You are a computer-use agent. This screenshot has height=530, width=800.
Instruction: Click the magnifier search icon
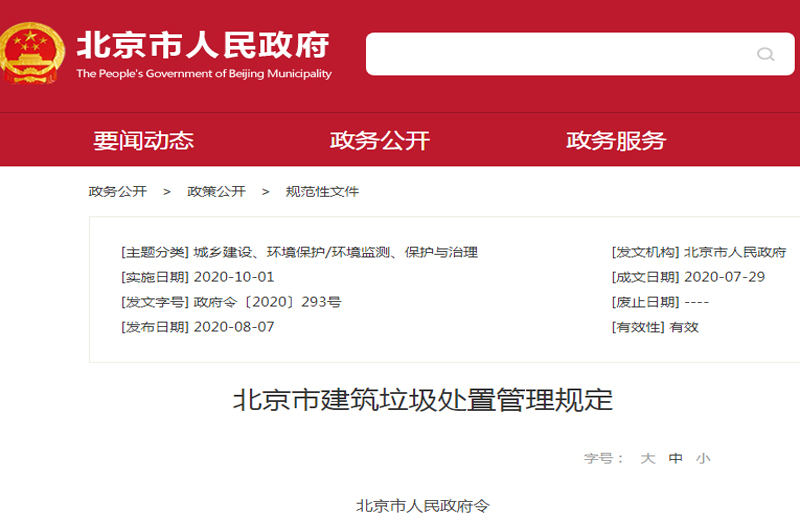(x=766, y=54)
